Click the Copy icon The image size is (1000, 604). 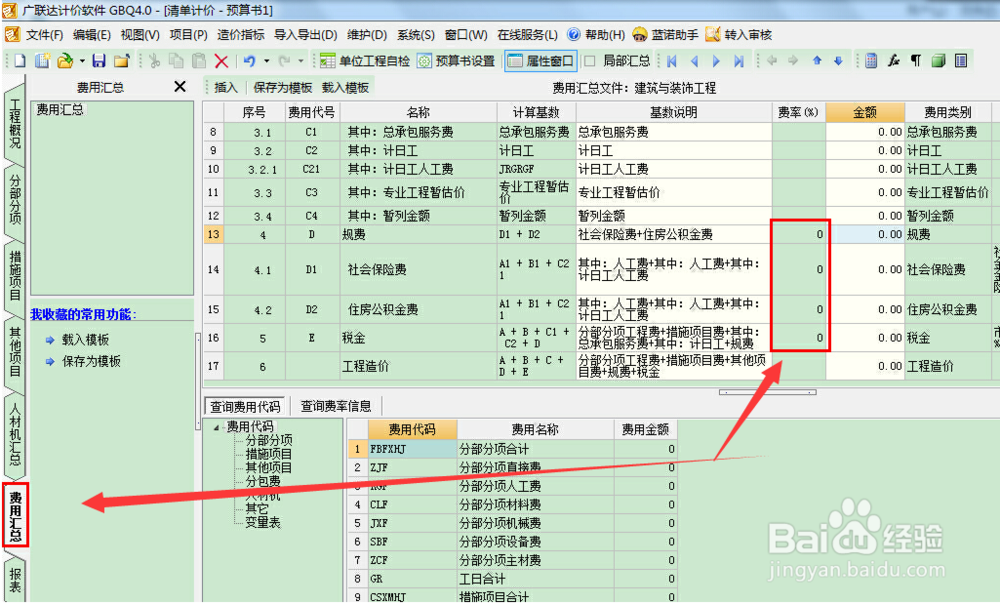click(x=176, y=61)
